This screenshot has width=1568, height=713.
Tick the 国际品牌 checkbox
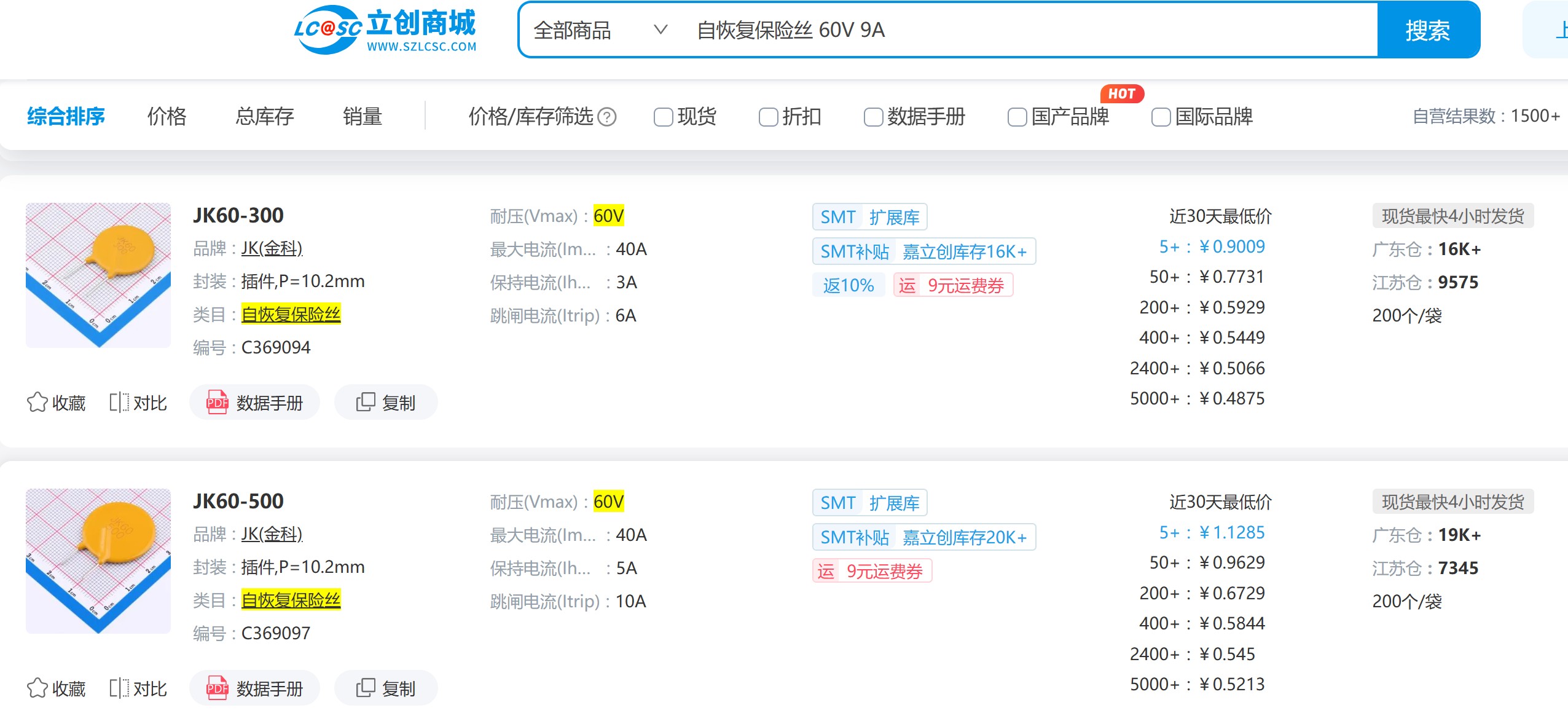tap(1161, 117)
